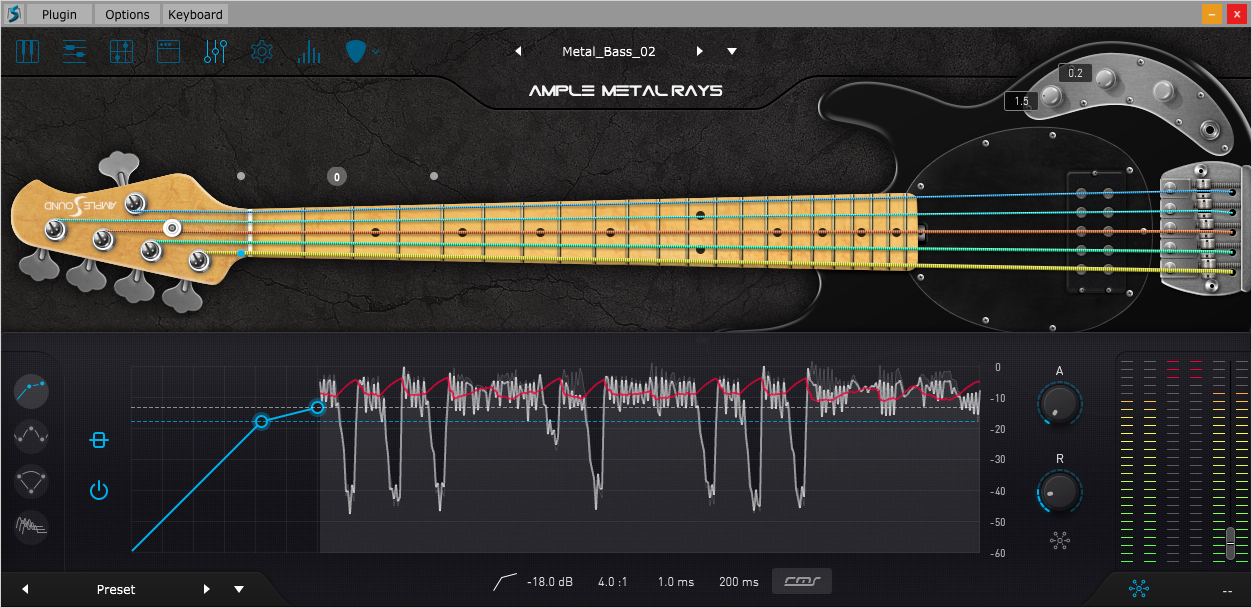Open the grid sliders panel icon
This screenshot has width=1252, height=608.
(121, 51)
